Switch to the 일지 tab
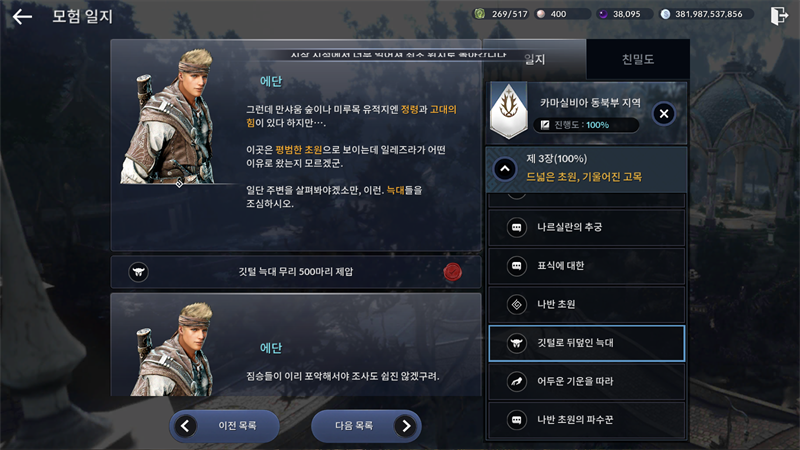The image size is (800, 450). tap(534, 59)
